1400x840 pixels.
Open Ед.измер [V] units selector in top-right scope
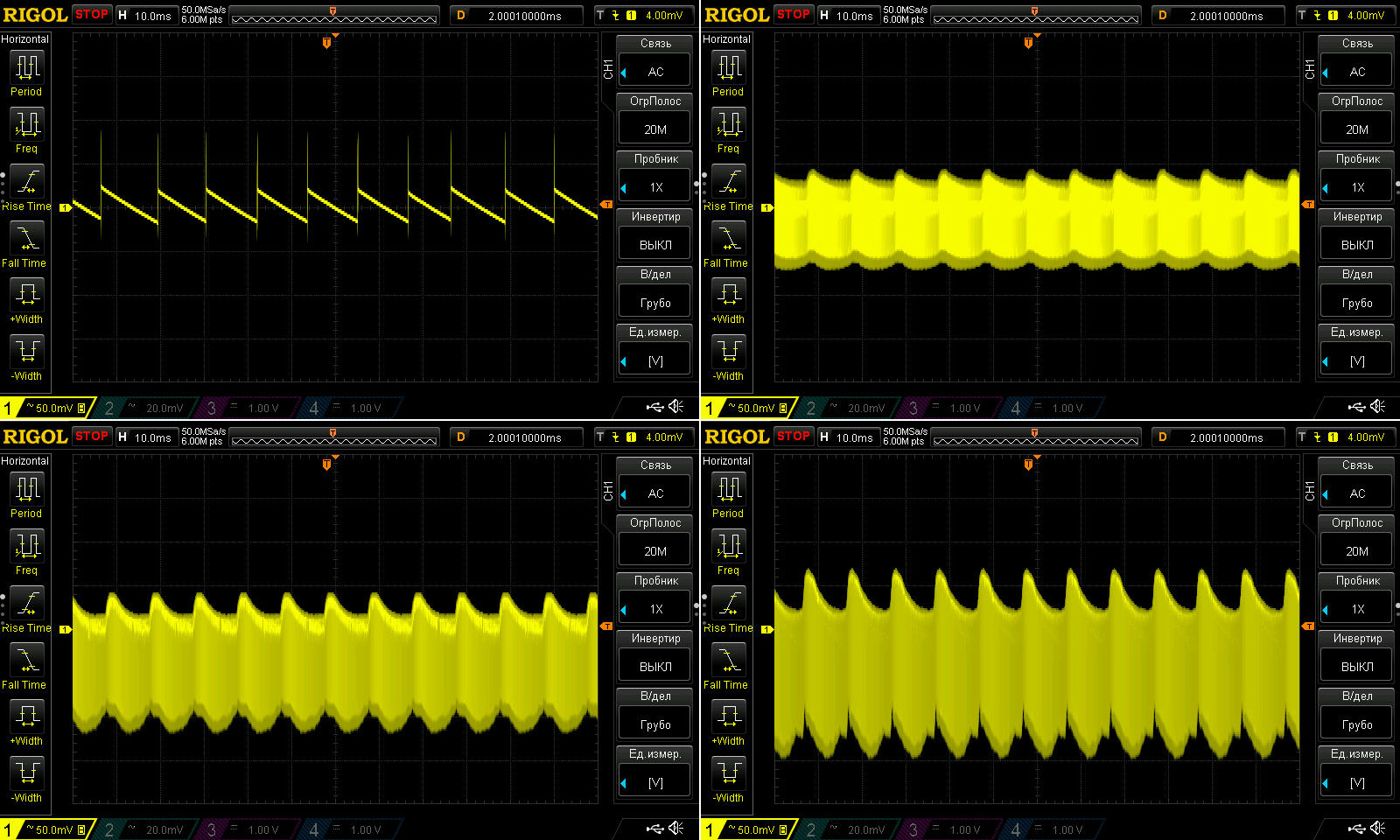[1357, 360]
